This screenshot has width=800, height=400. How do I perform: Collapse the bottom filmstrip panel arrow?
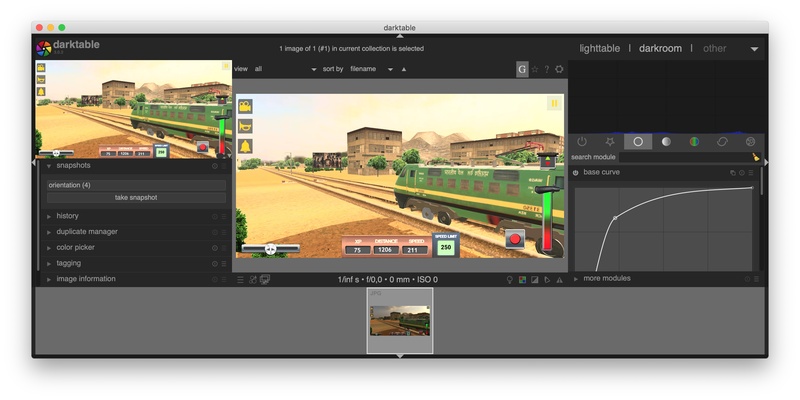pyautogui.click(x=400, y=356)
